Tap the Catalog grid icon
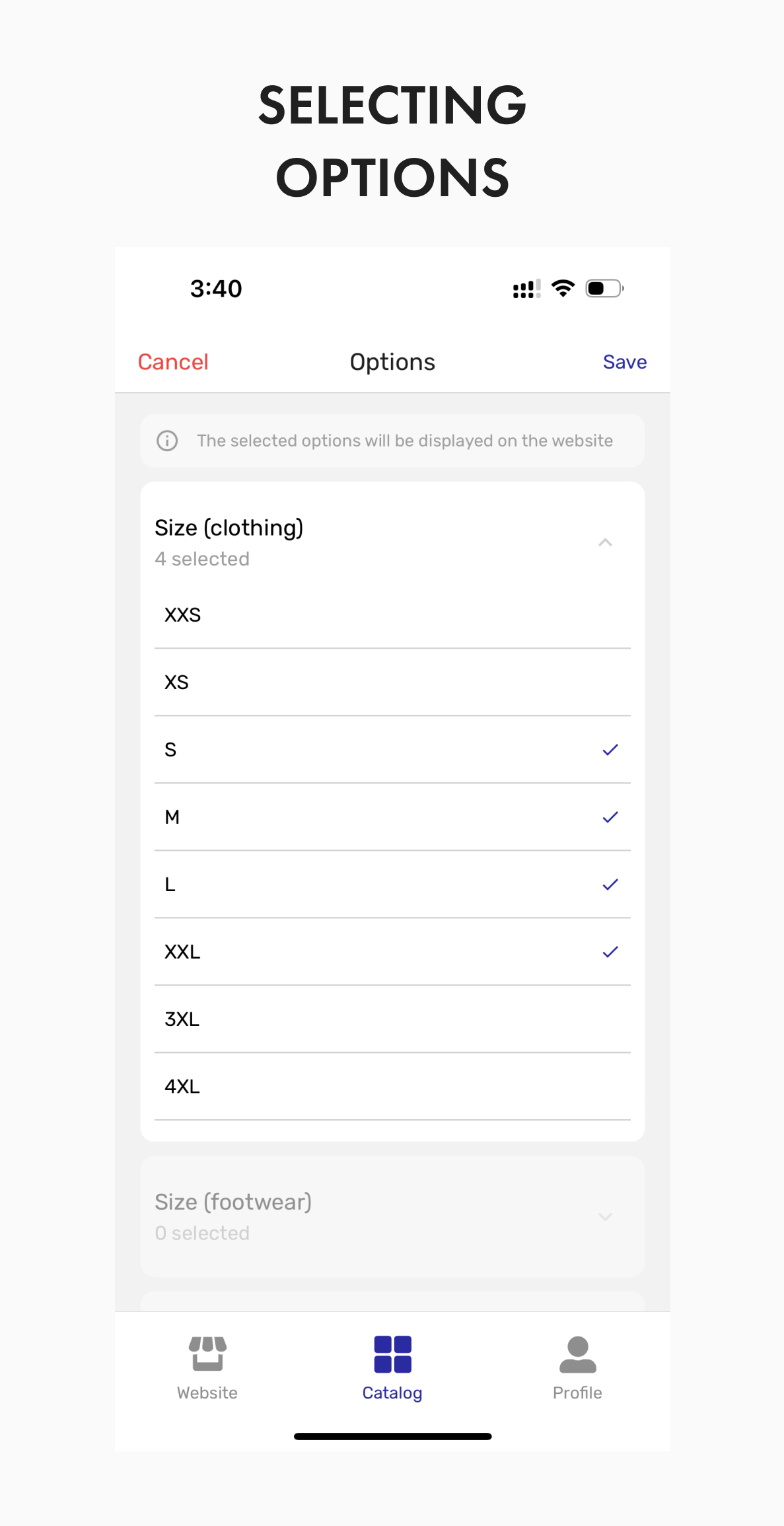784x1526 pixels. pos(392,1354)
